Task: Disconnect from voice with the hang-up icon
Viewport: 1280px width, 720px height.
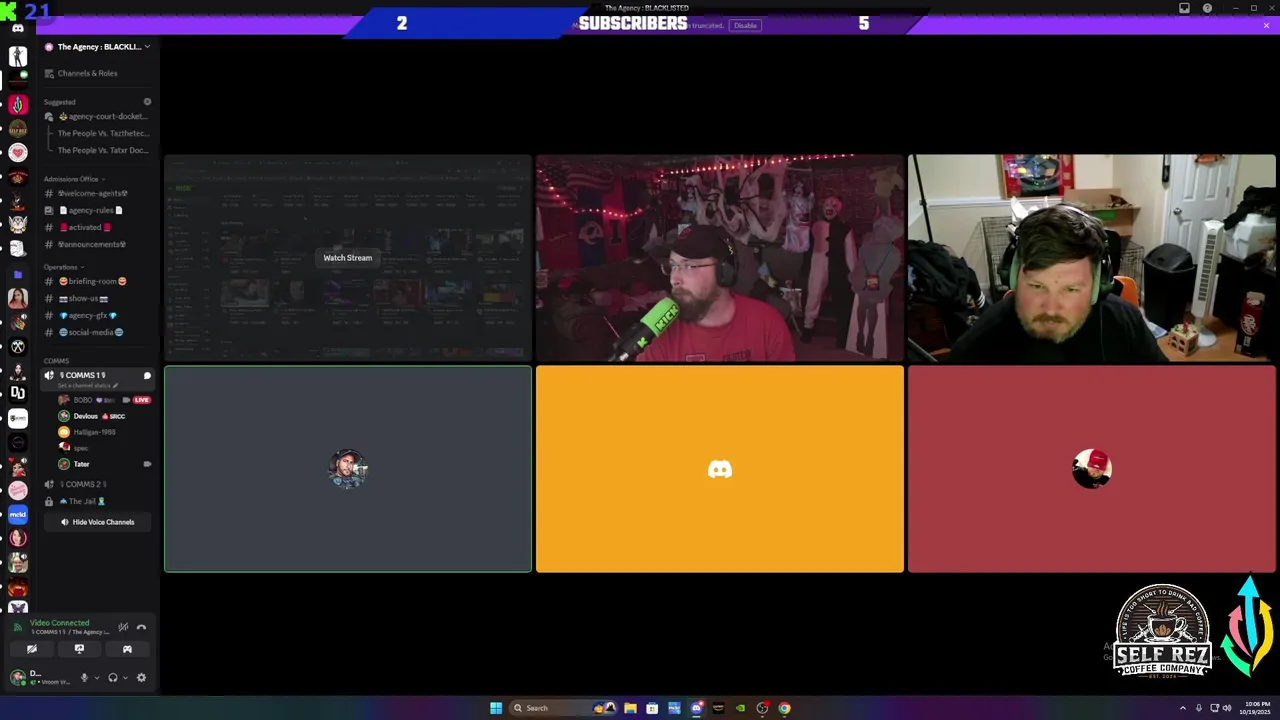Action: point(141,627)
